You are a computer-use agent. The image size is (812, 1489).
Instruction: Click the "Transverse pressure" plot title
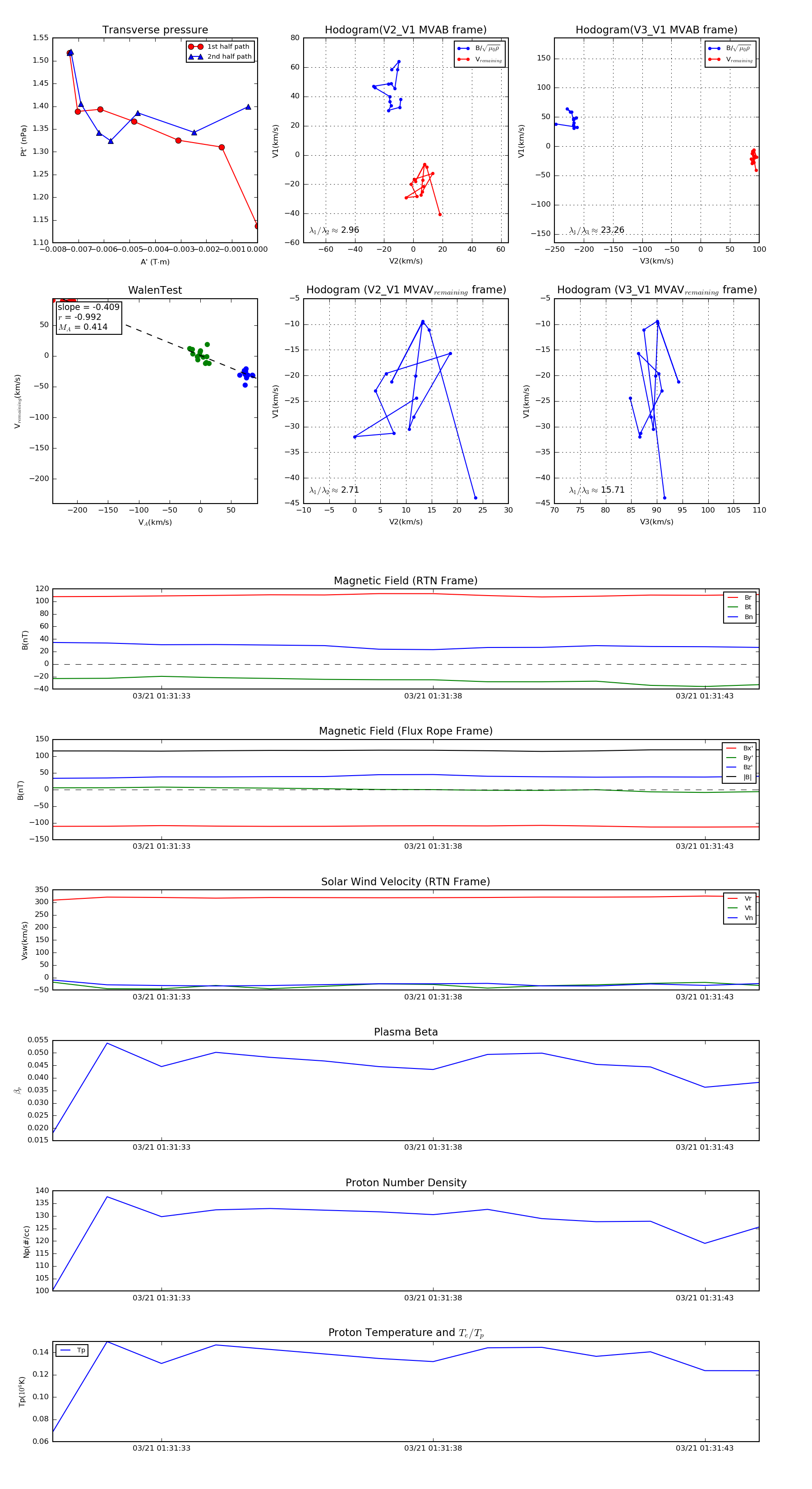[x=155, y=30]
